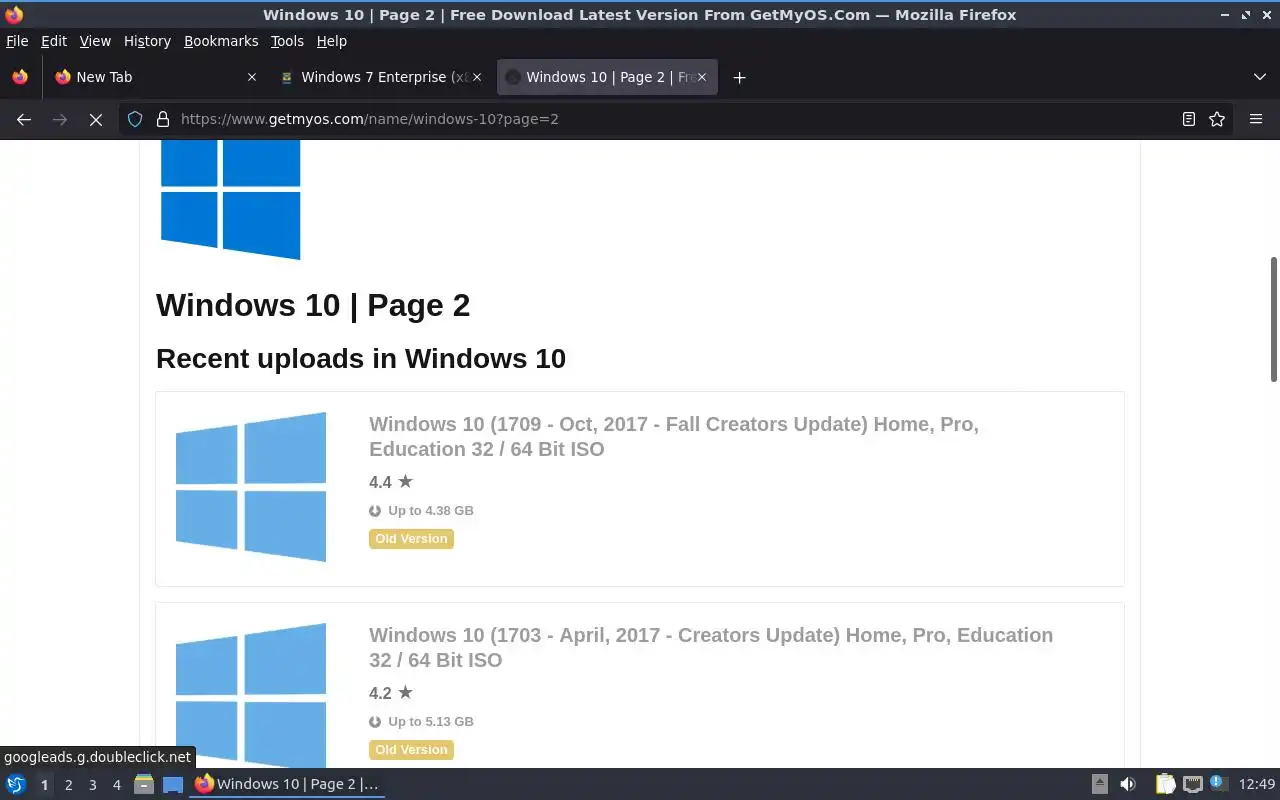1280x800 pixels.
Task: Open the View menu
Action: tap(95, 41)
